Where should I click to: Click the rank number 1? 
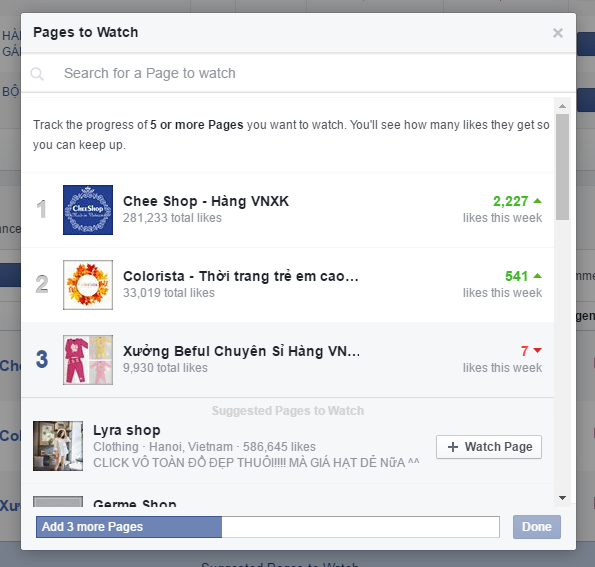(x=42, y=209)
